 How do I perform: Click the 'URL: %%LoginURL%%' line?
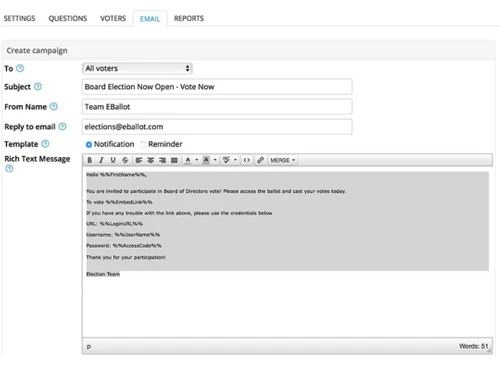coord(114,224)
